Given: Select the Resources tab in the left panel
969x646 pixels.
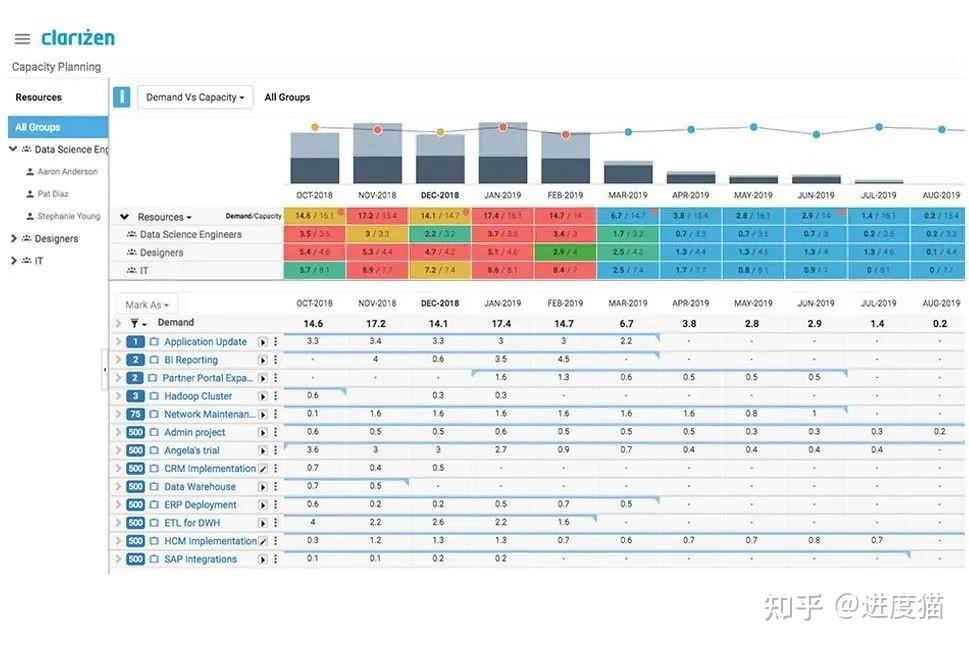Looking at the screenshot, I should tap(38, 97).
